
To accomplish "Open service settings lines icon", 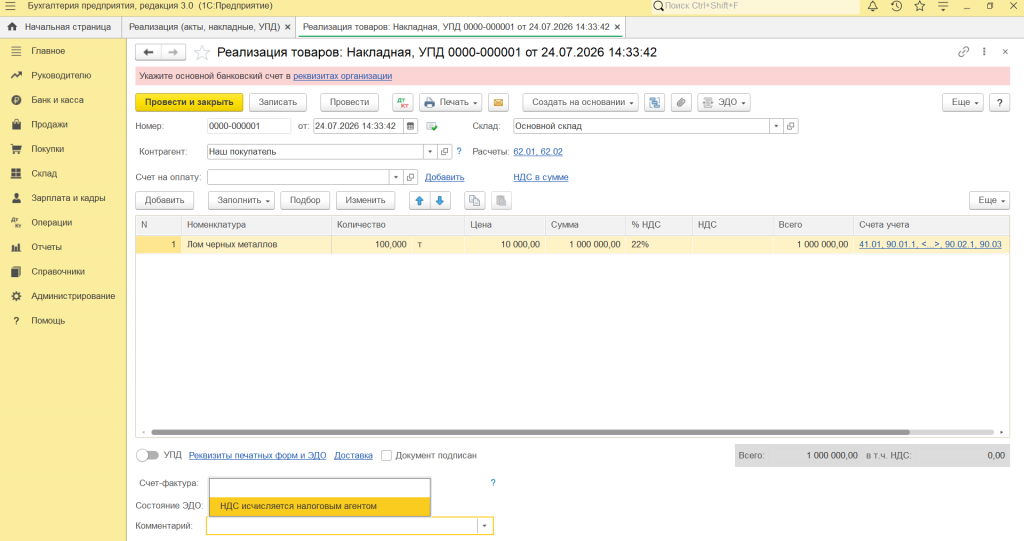I will click(x=943, y=6).
